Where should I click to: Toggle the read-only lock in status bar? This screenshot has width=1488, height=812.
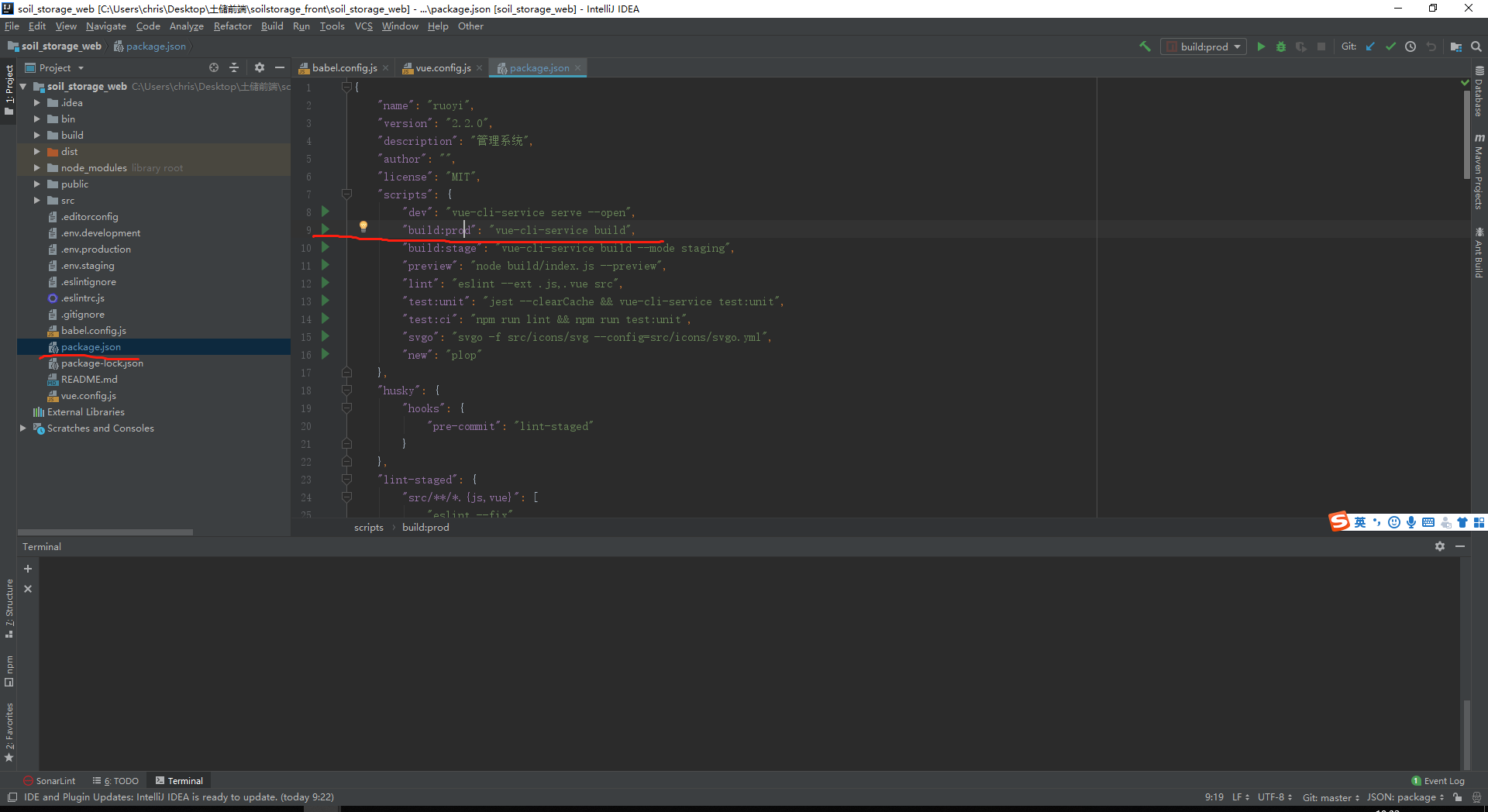coord(1458,797)
